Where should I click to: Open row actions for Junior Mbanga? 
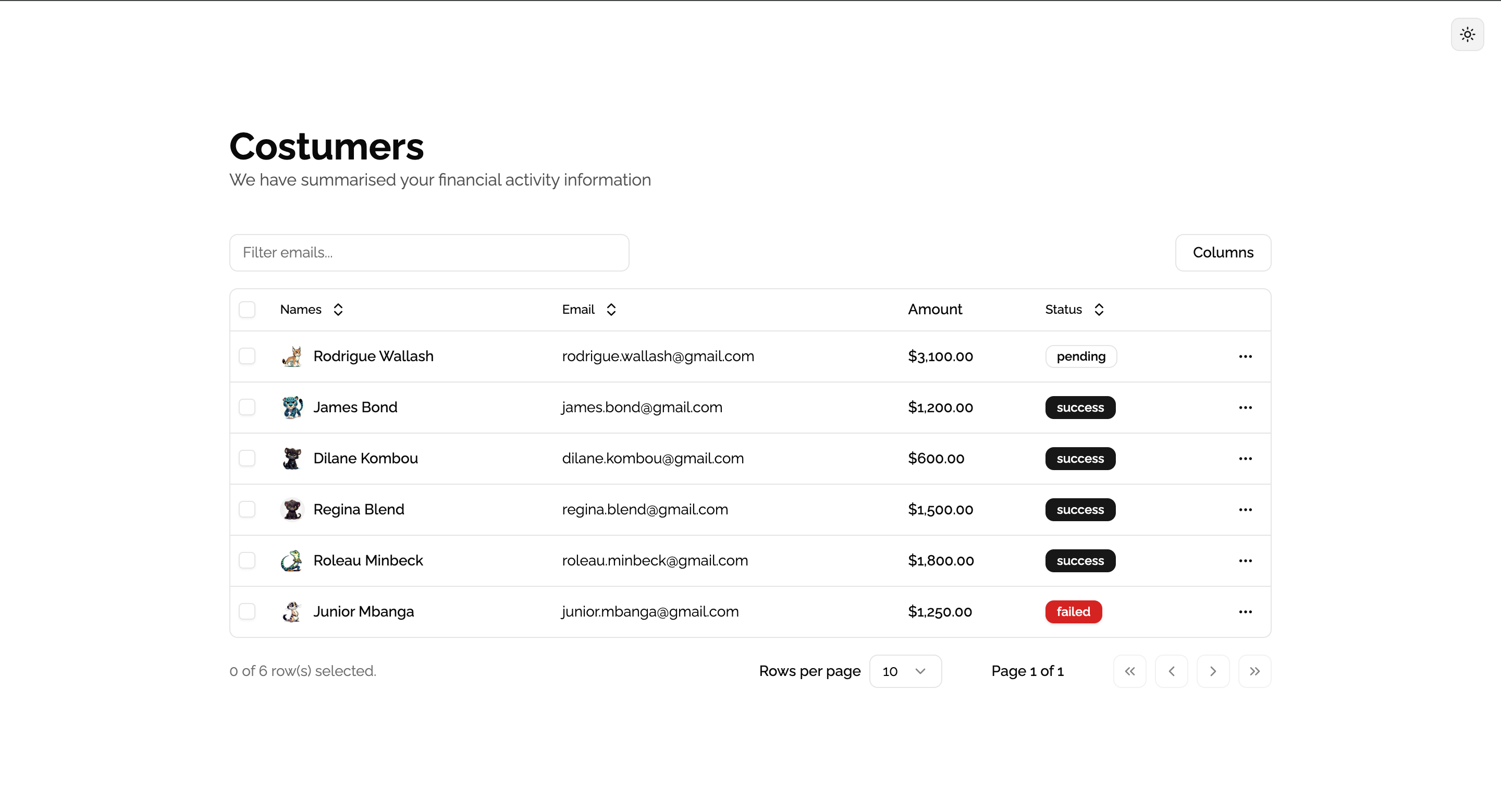click(x=1245, y=612)
